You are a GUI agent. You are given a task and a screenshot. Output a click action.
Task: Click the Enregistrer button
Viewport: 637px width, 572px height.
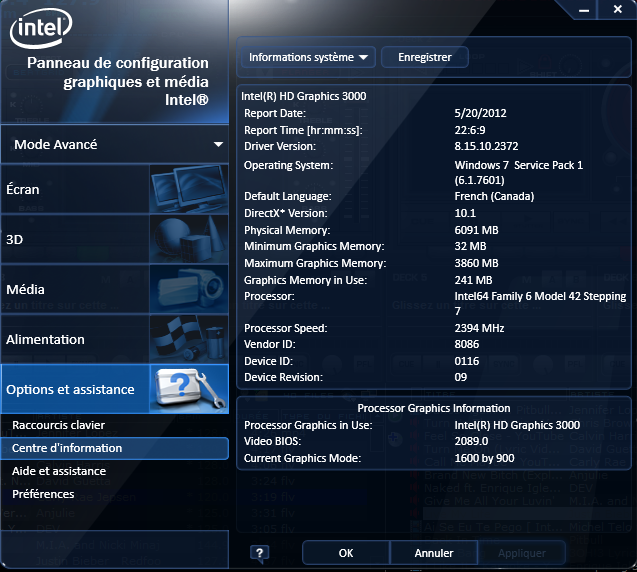pyautogui.click(x=425, y=57)
